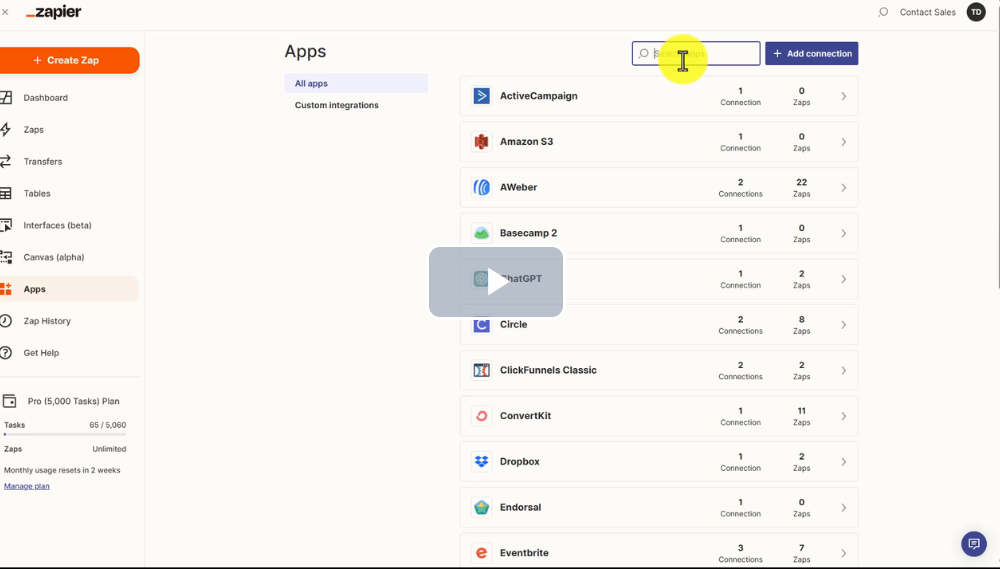Open Get Help label in sidebar
Image resolution: width=1000 pixels, height=570 pixels.
coord(41,353)
